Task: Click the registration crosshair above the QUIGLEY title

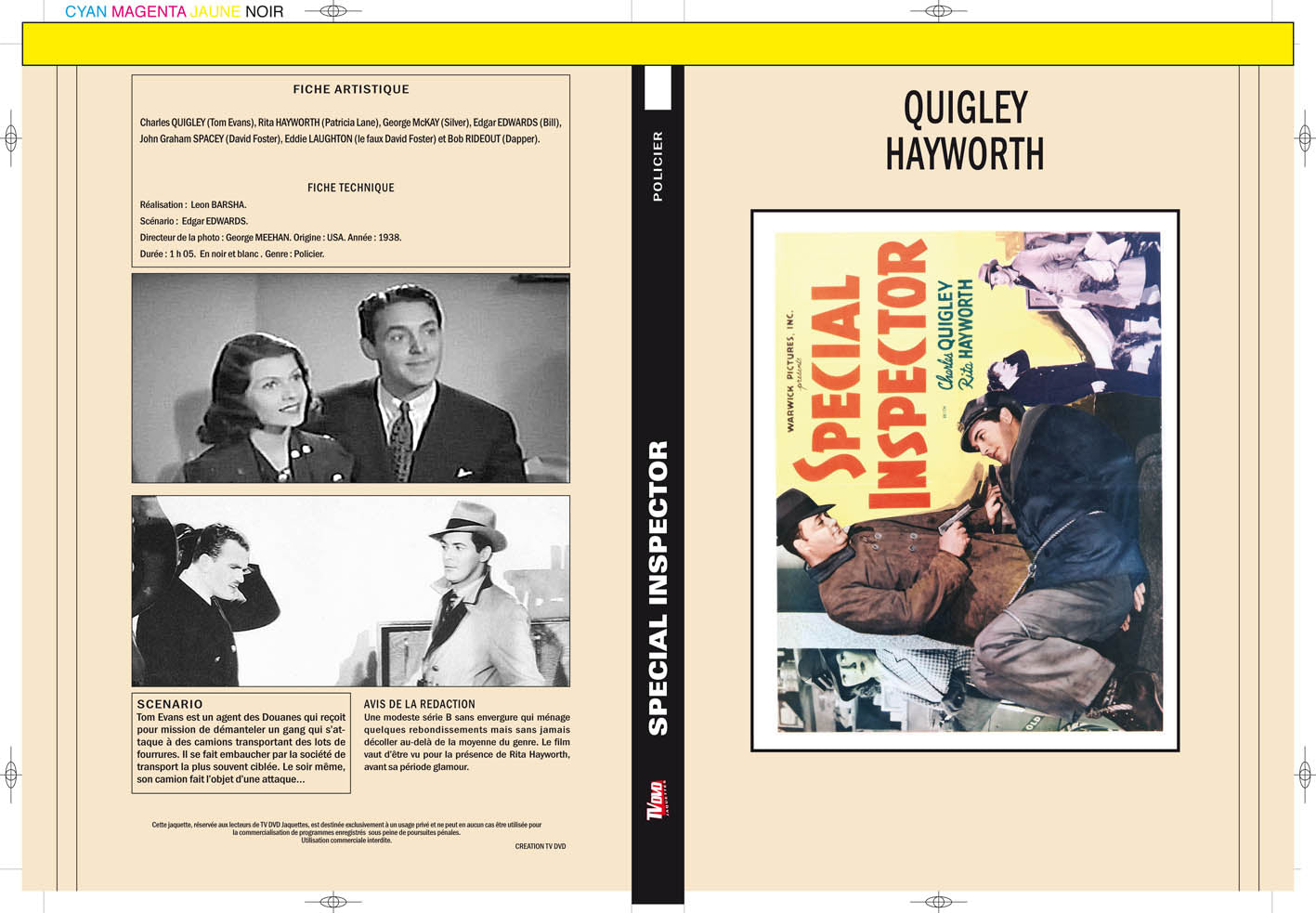Action: click(x=938, y=11)
